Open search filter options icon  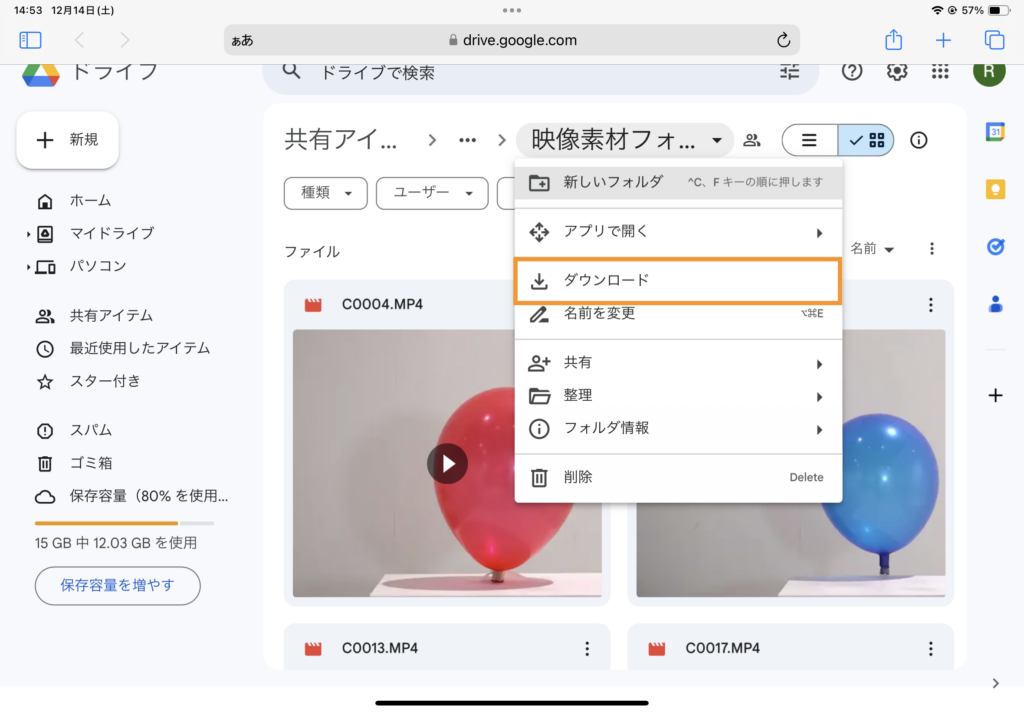coord(790,71)
